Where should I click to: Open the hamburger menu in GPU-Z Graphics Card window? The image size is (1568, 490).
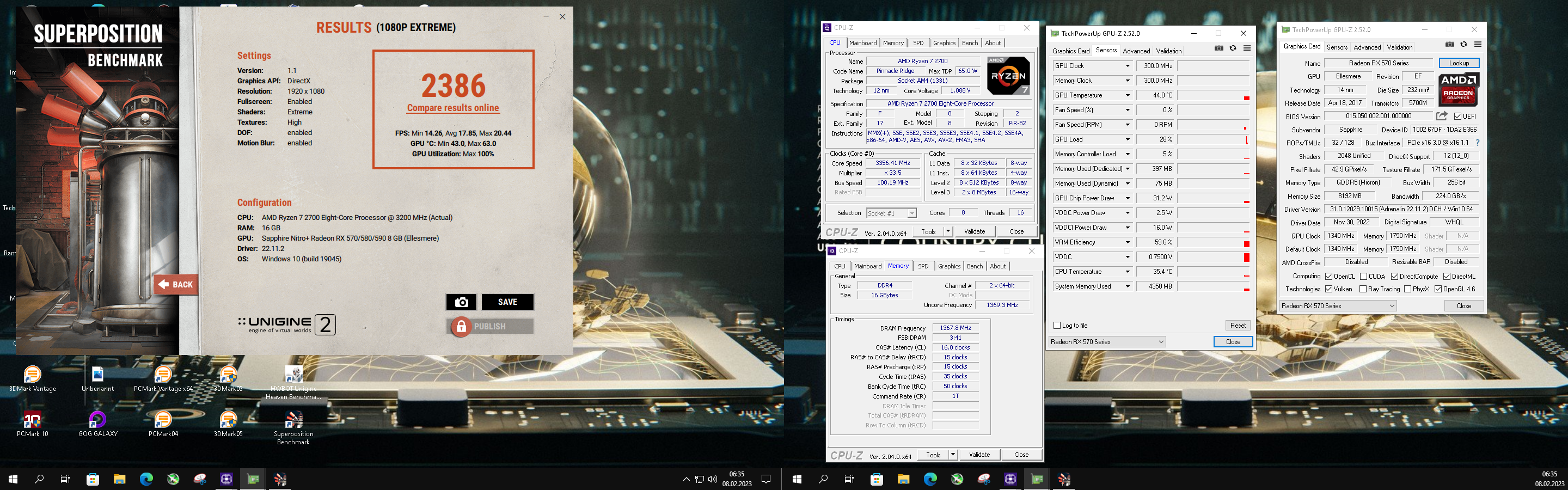pos(1478,45)
